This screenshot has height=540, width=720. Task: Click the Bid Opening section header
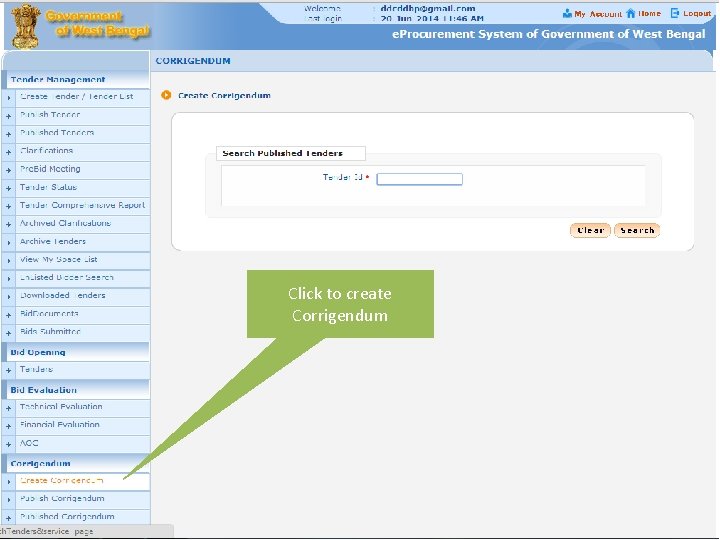[x=38, y=352]
